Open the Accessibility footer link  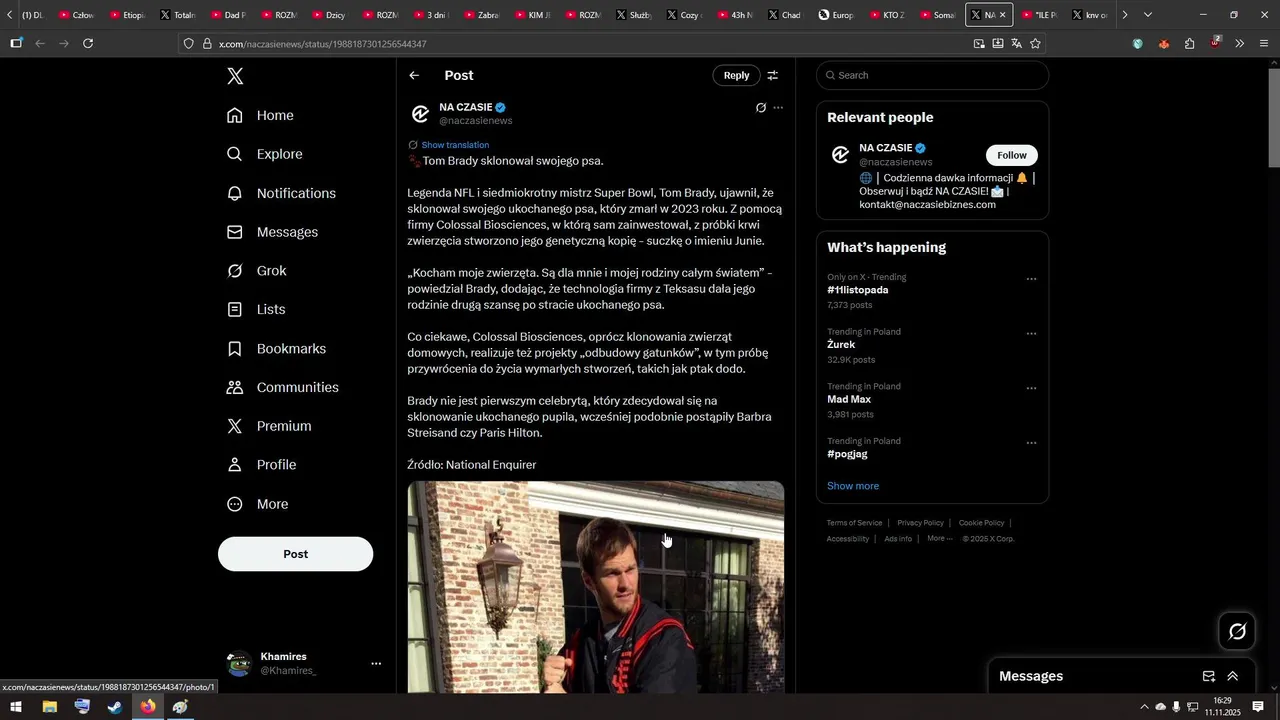pos(848,539)
